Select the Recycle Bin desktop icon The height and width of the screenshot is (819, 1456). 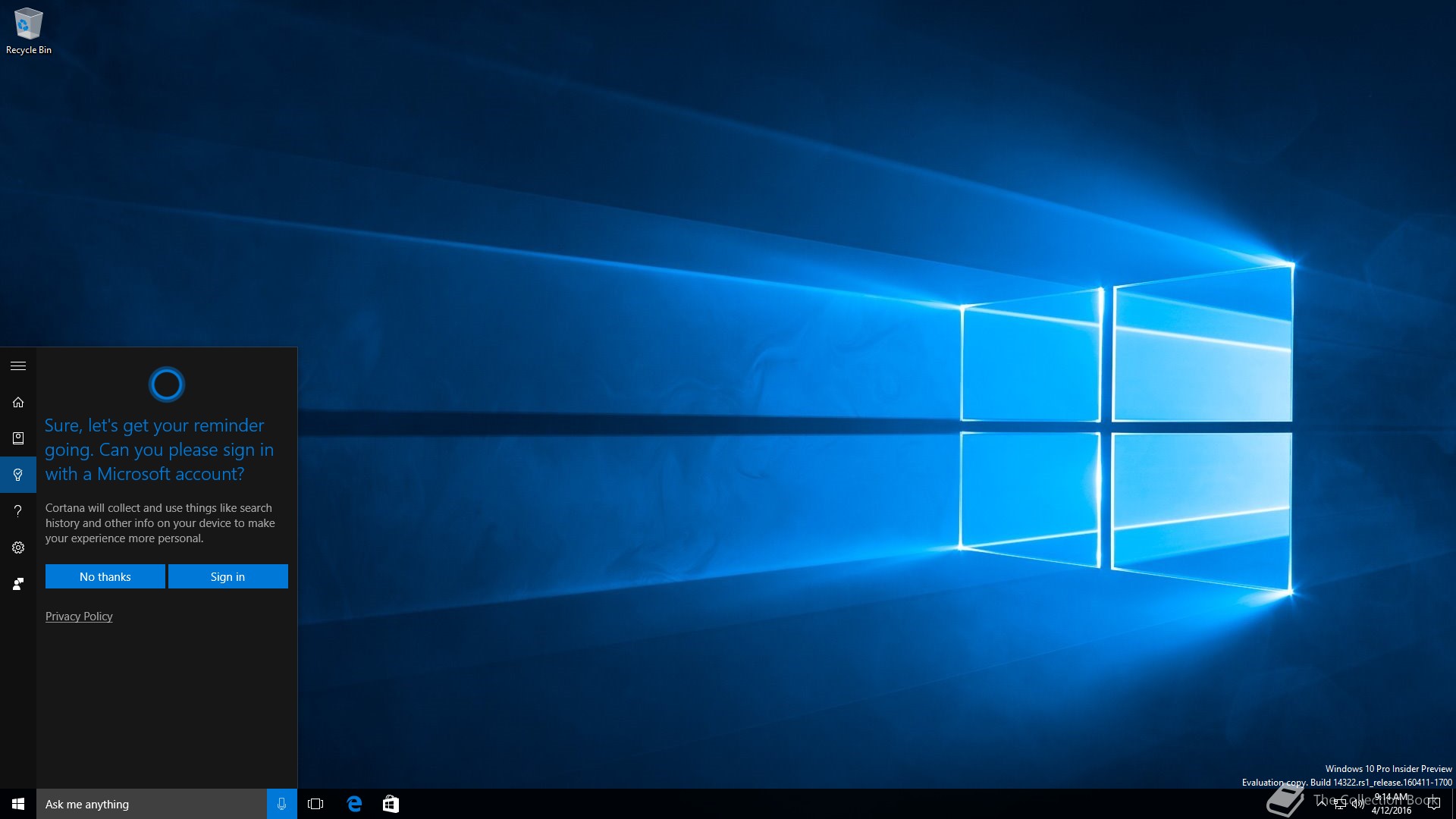pos(29,31)
